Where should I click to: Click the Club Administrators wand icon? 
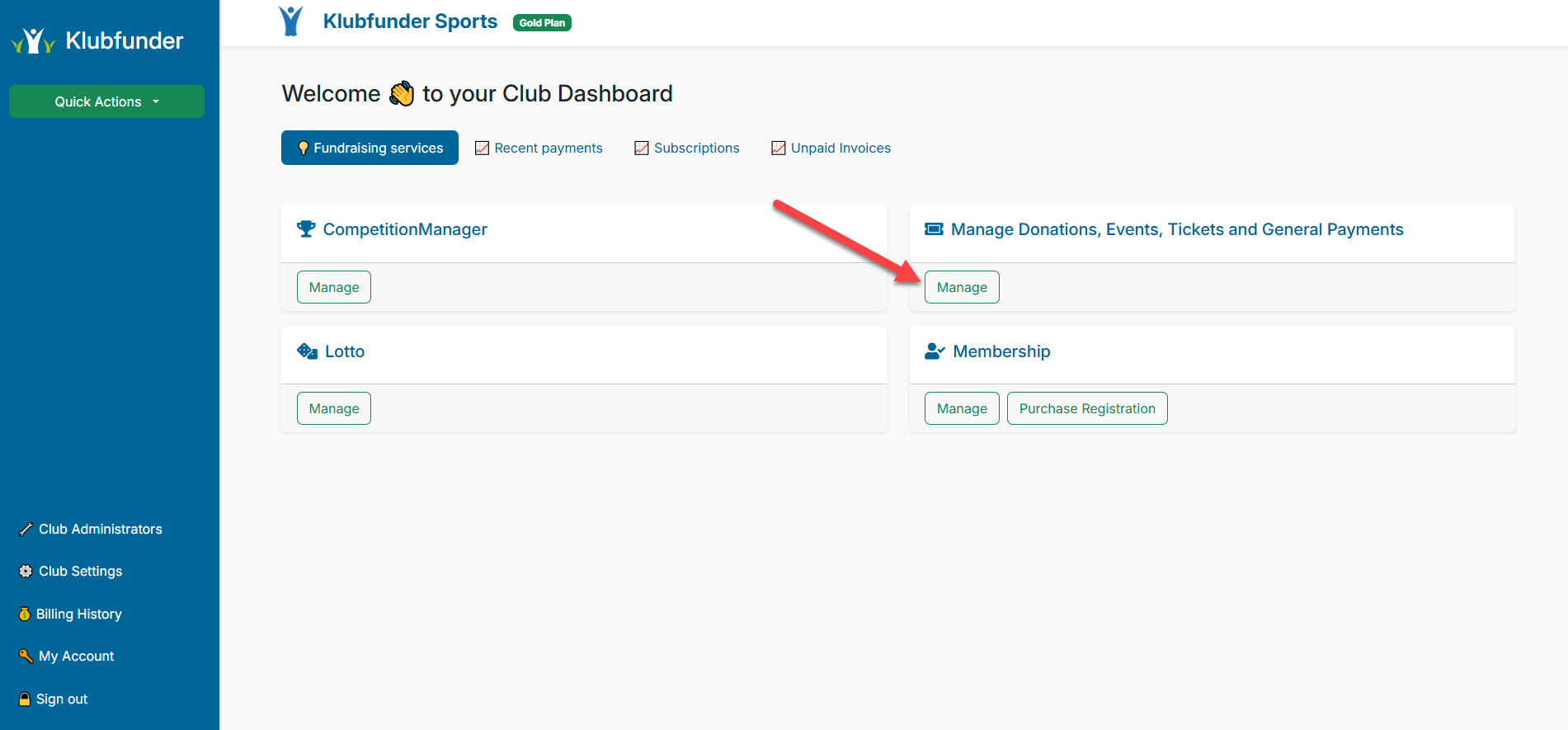[26, 530]
